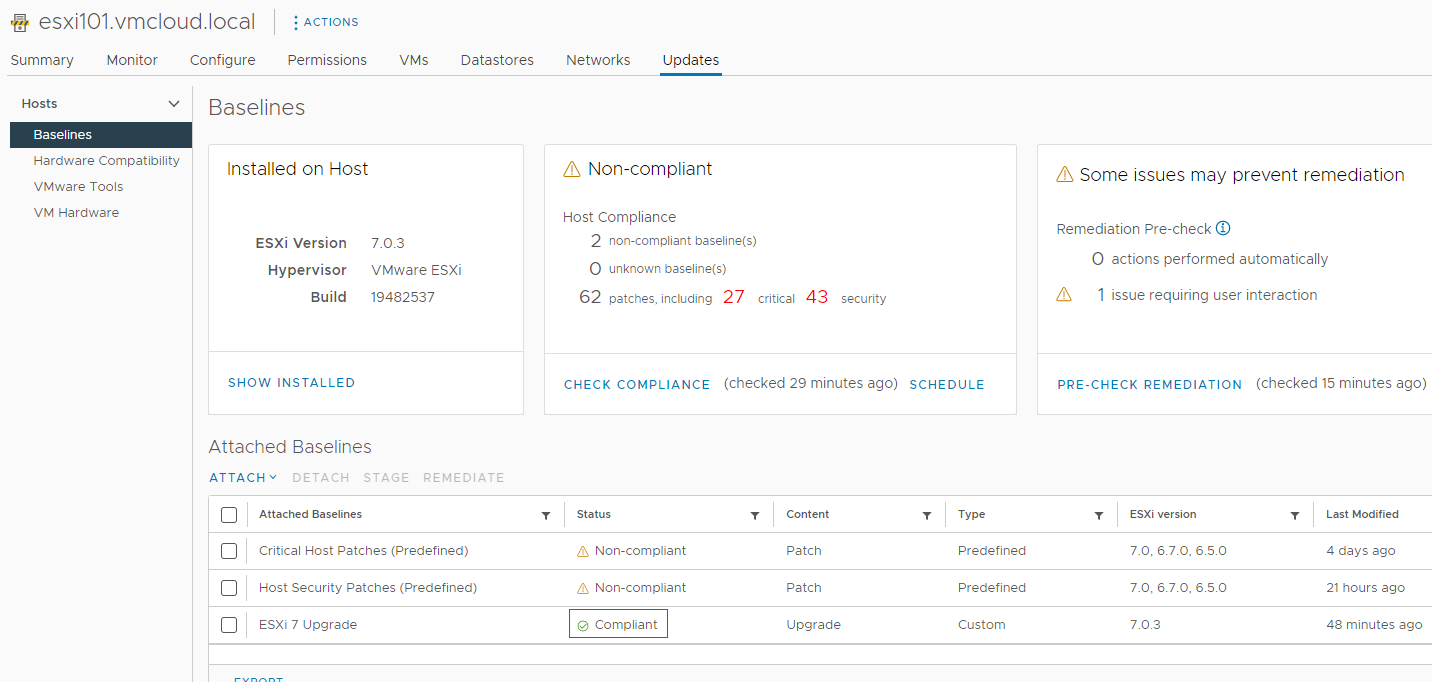
Task: Open the ATTACH dropdown menu
Action: 242,478
